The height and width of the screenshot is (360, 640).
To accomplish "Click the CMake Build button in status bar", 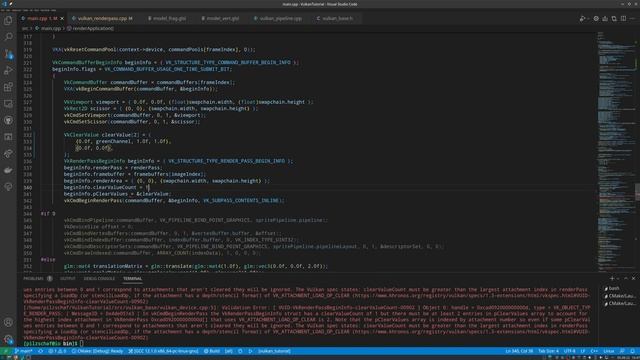I will point(212,351).
